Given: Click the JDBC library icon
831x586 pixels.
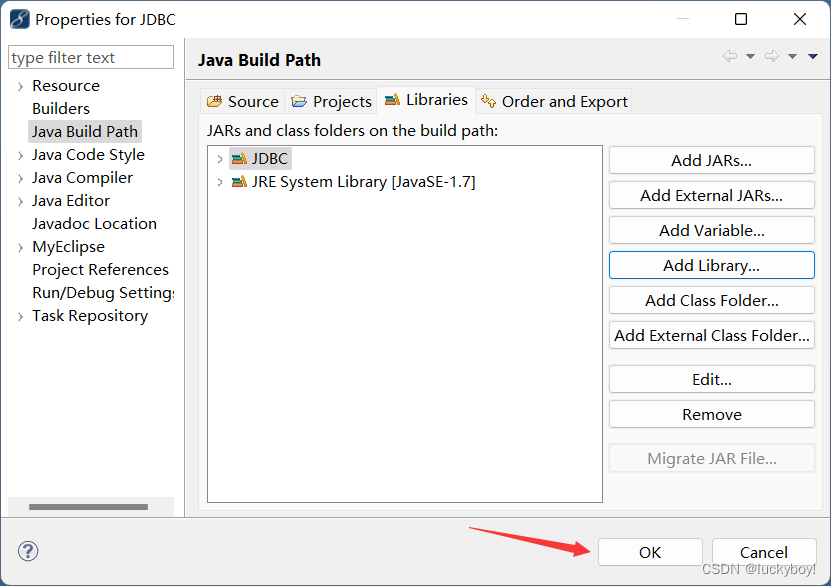Looking at the screenshot, I should click(239, 158).
